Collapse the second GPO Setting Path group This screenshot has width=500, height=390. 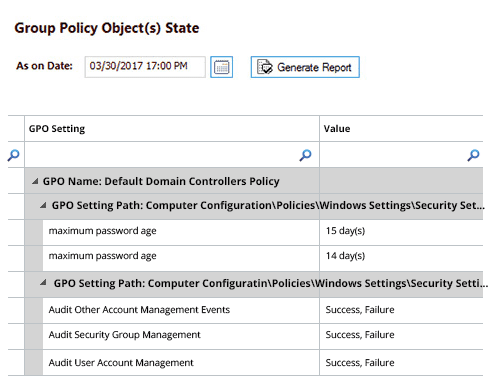pos(43,283)
